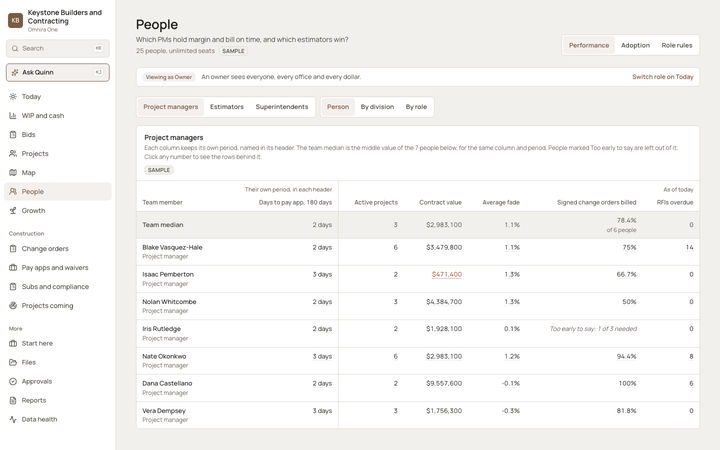Click the pulse icon beside Data health
This screenshot has height=450, width=720.
click(x=13, y=419)
